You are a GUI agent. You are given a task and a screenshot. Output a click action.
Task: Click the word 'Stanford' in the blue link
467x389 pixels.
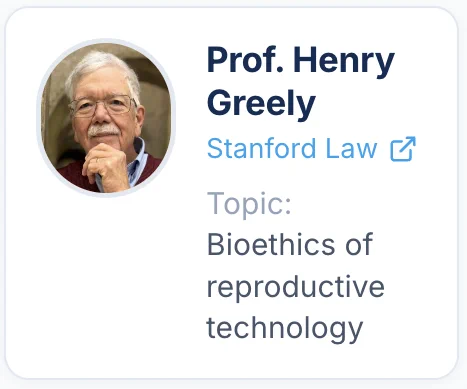click(x=261, y=148)
